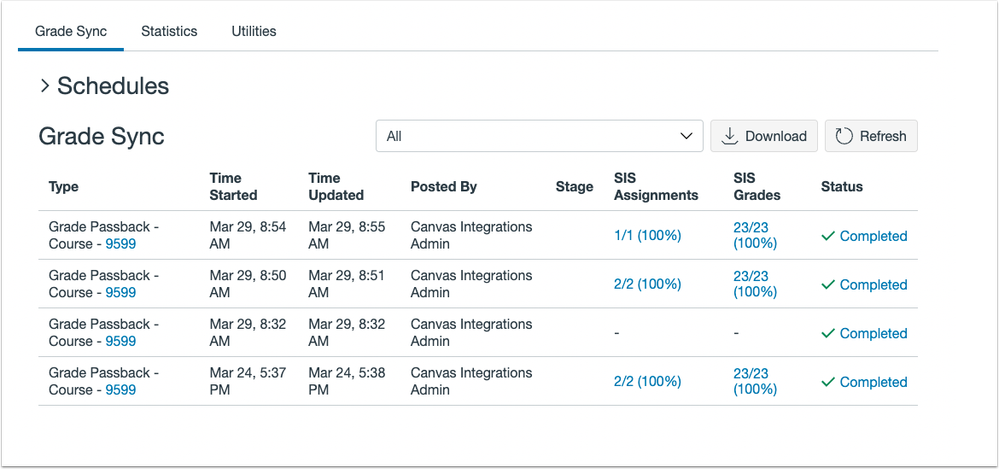
Task: Open course 9599 link in first row
Action: pos(121,244)
